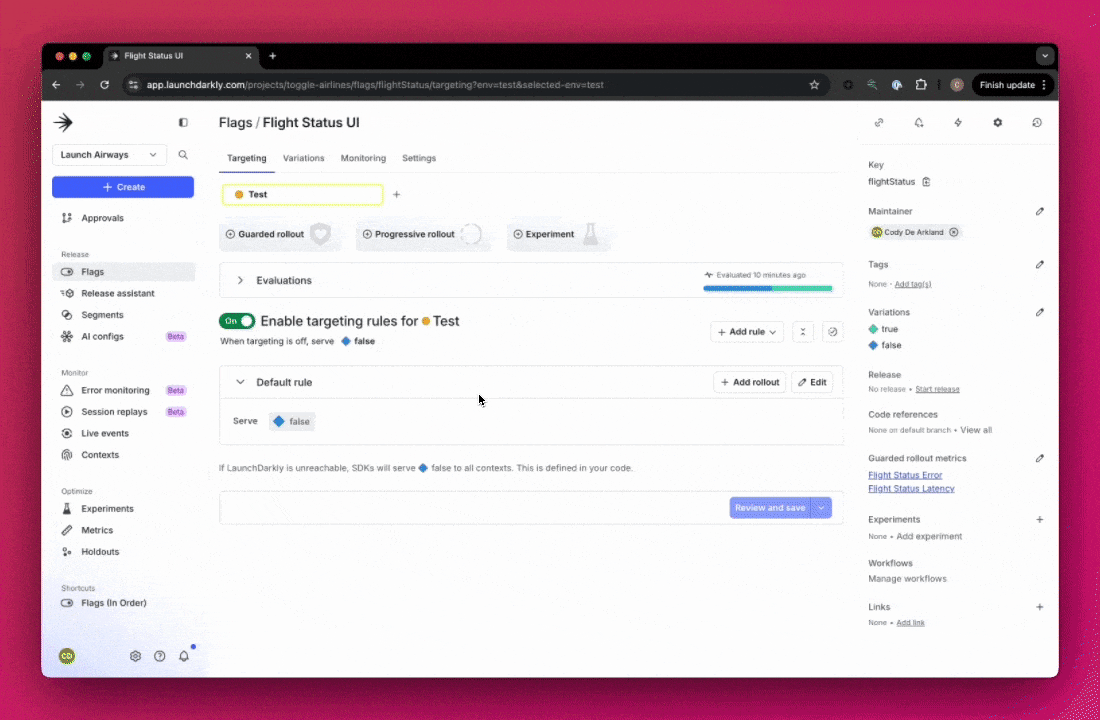Select the Test environment selector
Viewport: 1100px width, 720px height.
click(302, 194)
